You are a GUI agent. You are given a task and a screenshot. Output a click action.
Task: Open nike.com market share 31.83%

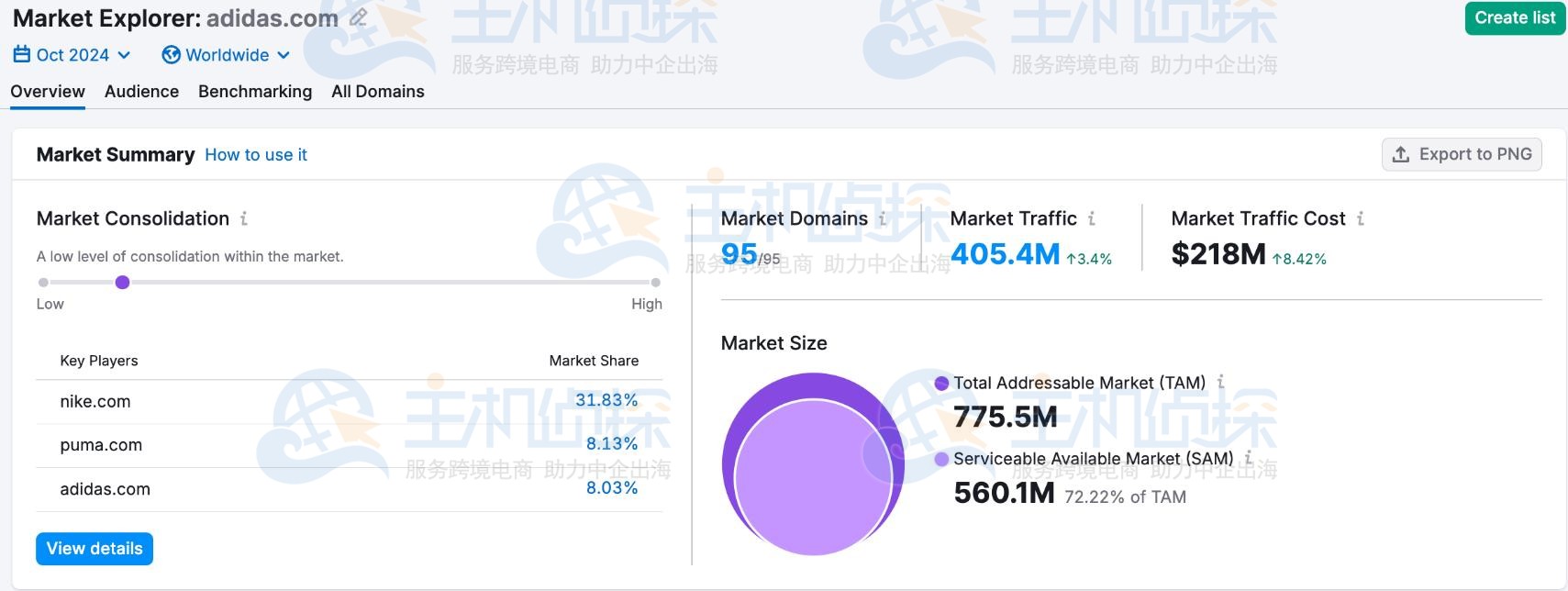click(606, 400)
